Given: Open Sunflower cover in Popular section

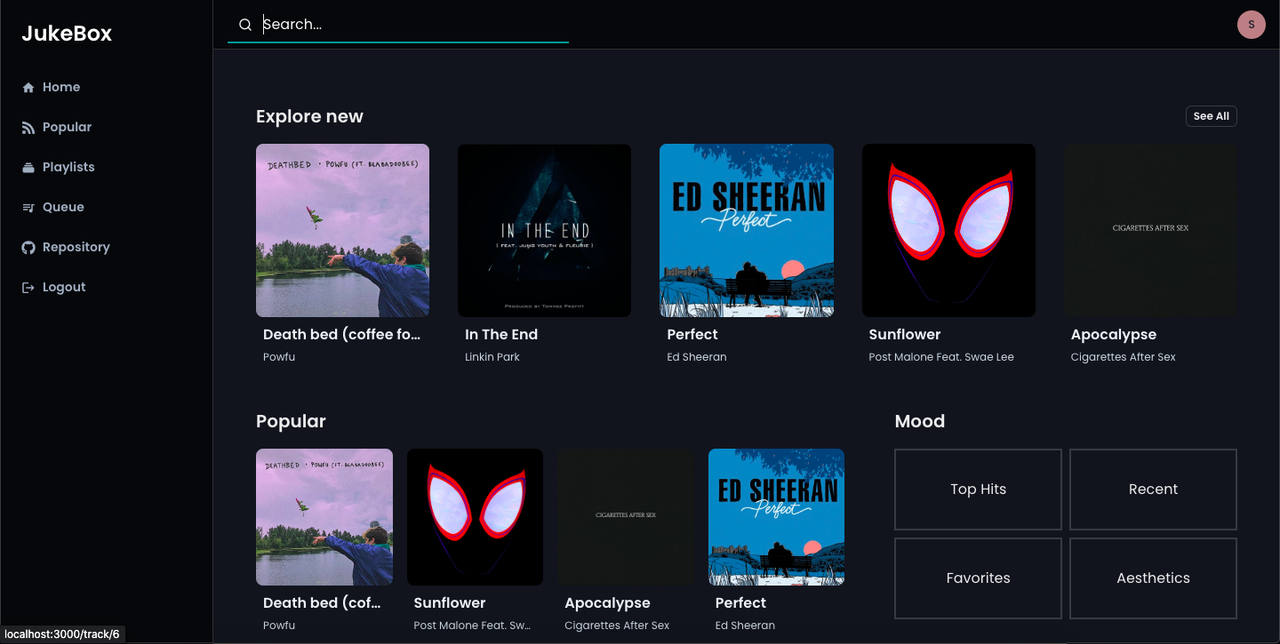Looking at the screenshot, I should pos(475,517).
